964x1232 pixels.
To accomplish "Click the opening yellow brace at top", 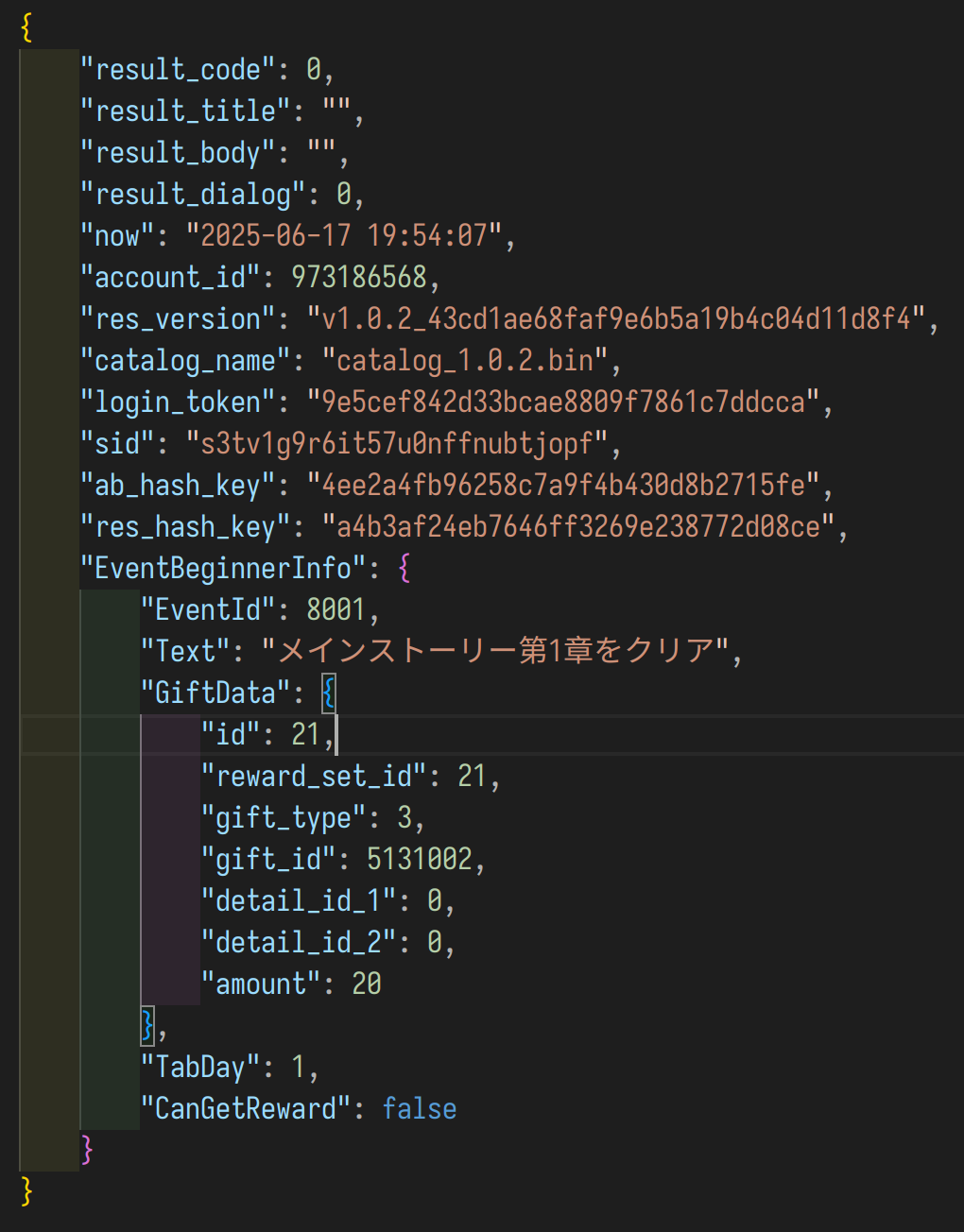I will (x=26, y=27).
